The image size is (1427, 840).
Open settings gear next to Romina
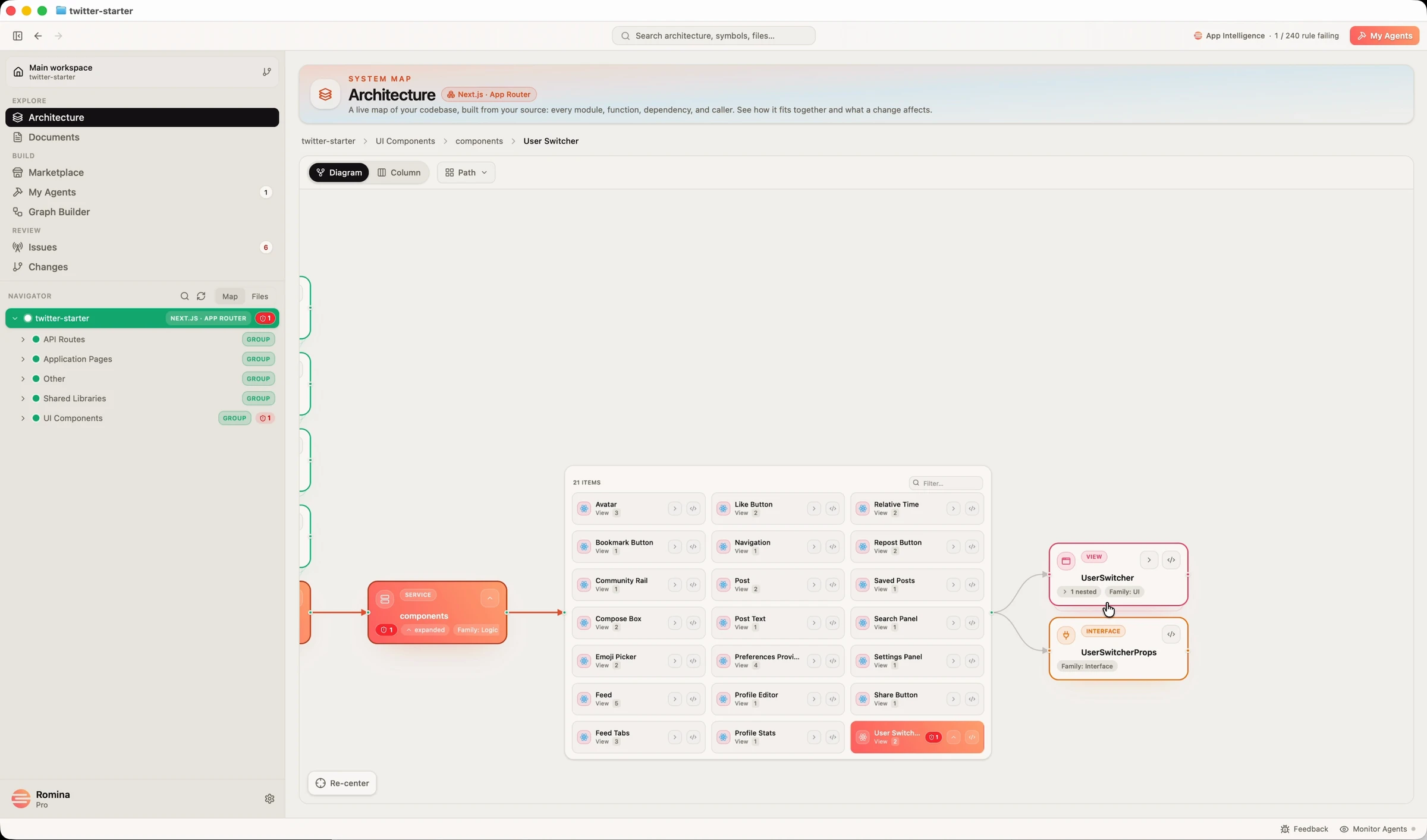point(269,798)
